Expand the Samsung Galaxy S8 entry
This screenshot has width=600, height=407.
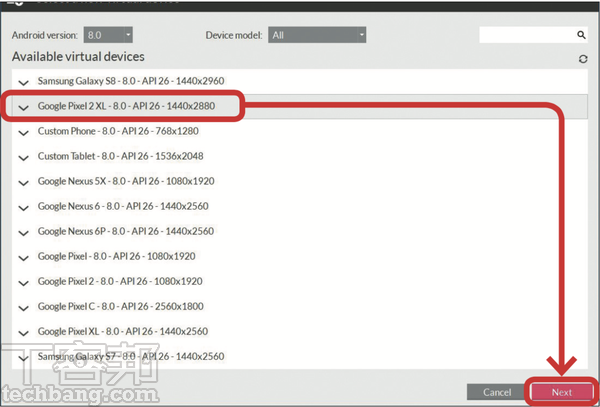24,82
